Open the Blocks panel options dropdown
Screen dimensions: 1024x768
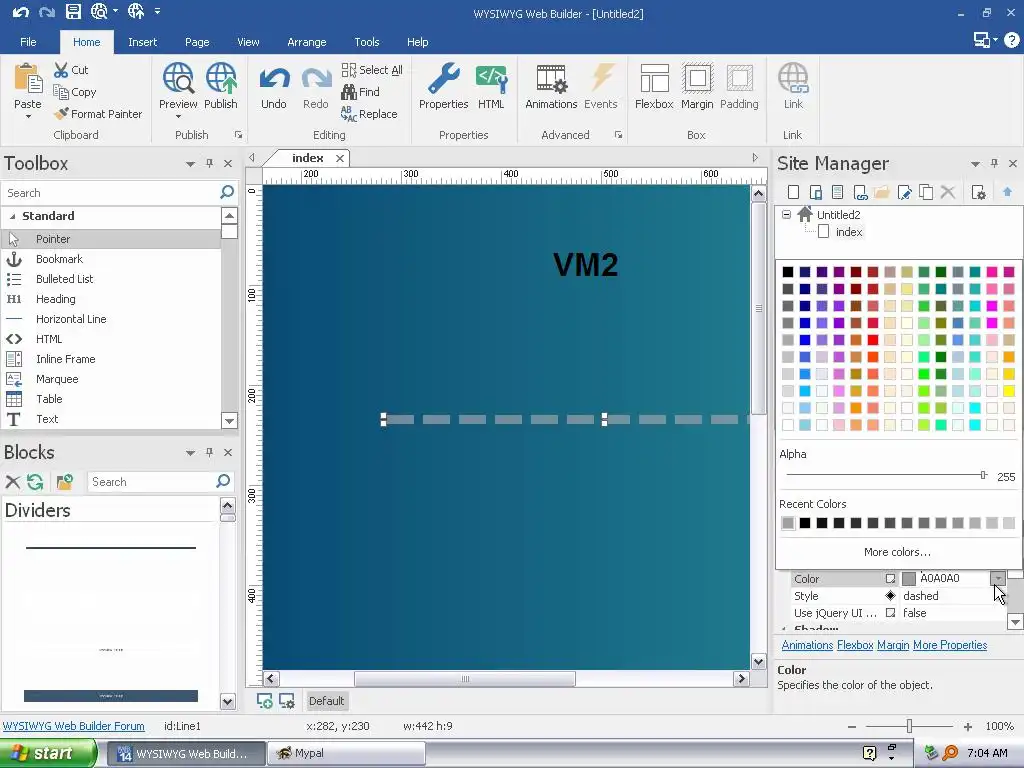190,453
